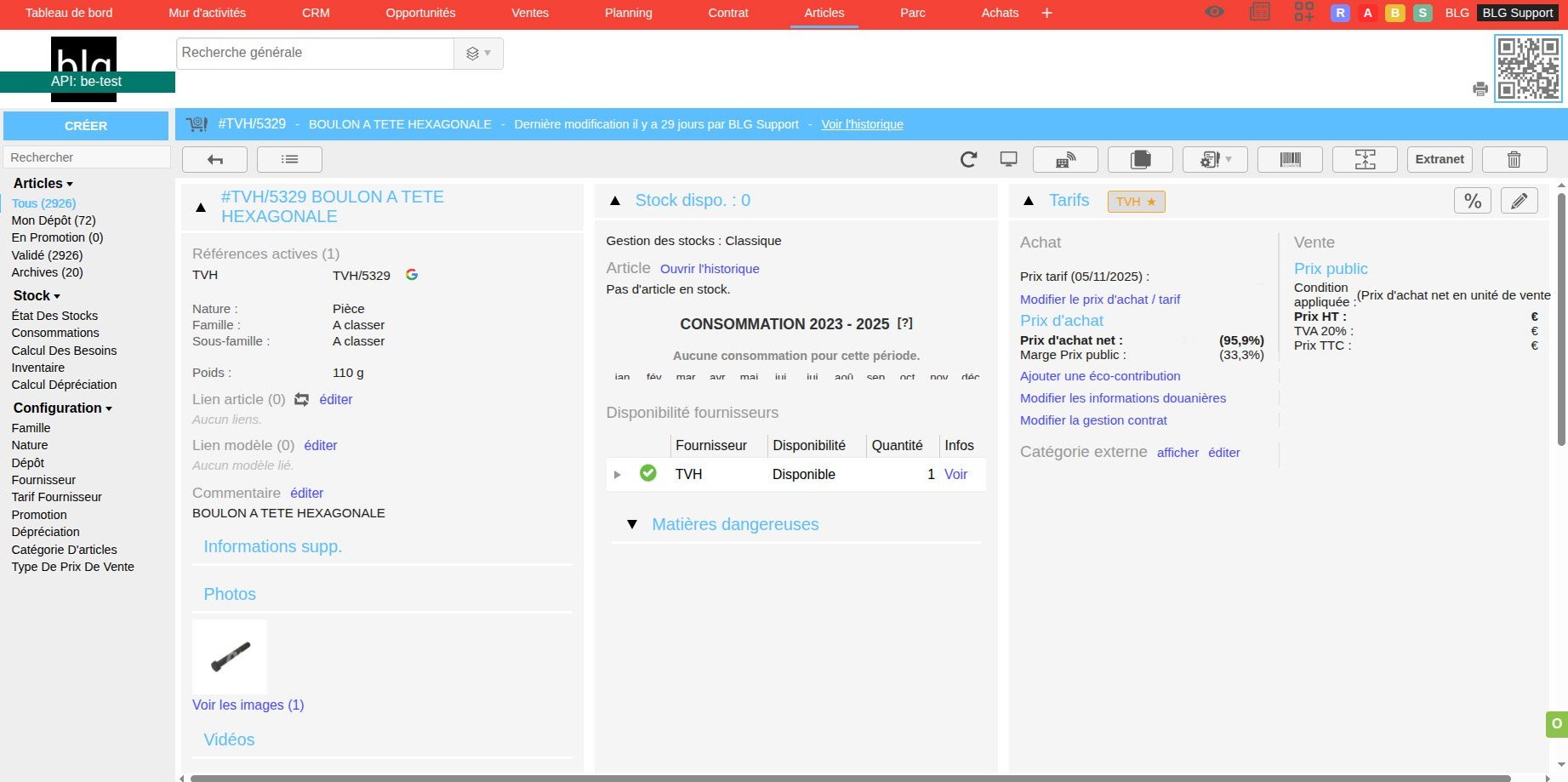Click the Extranet button
1568x782 pixels.
coord(1439,159)
